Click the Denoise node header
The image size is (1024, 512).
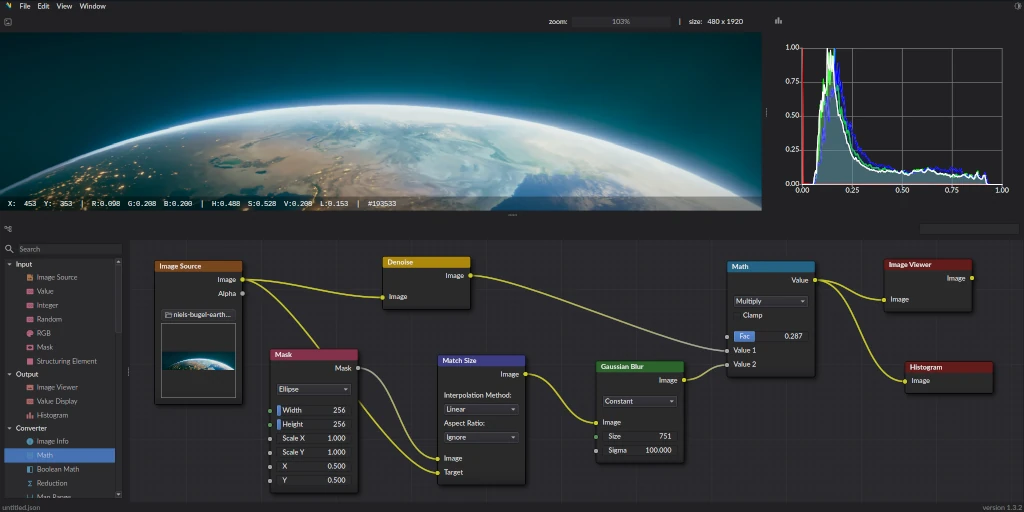click(426, 262)
